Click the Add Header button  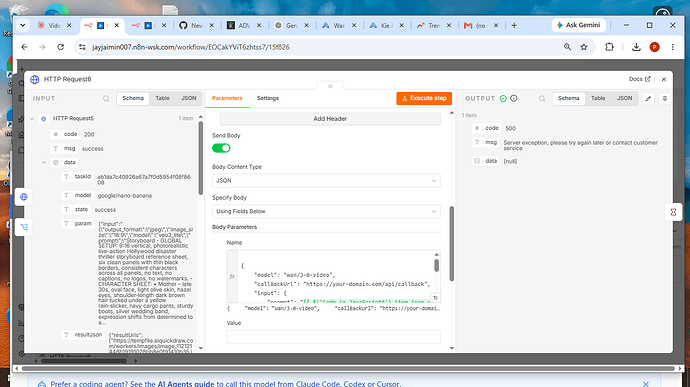(330, 118)
